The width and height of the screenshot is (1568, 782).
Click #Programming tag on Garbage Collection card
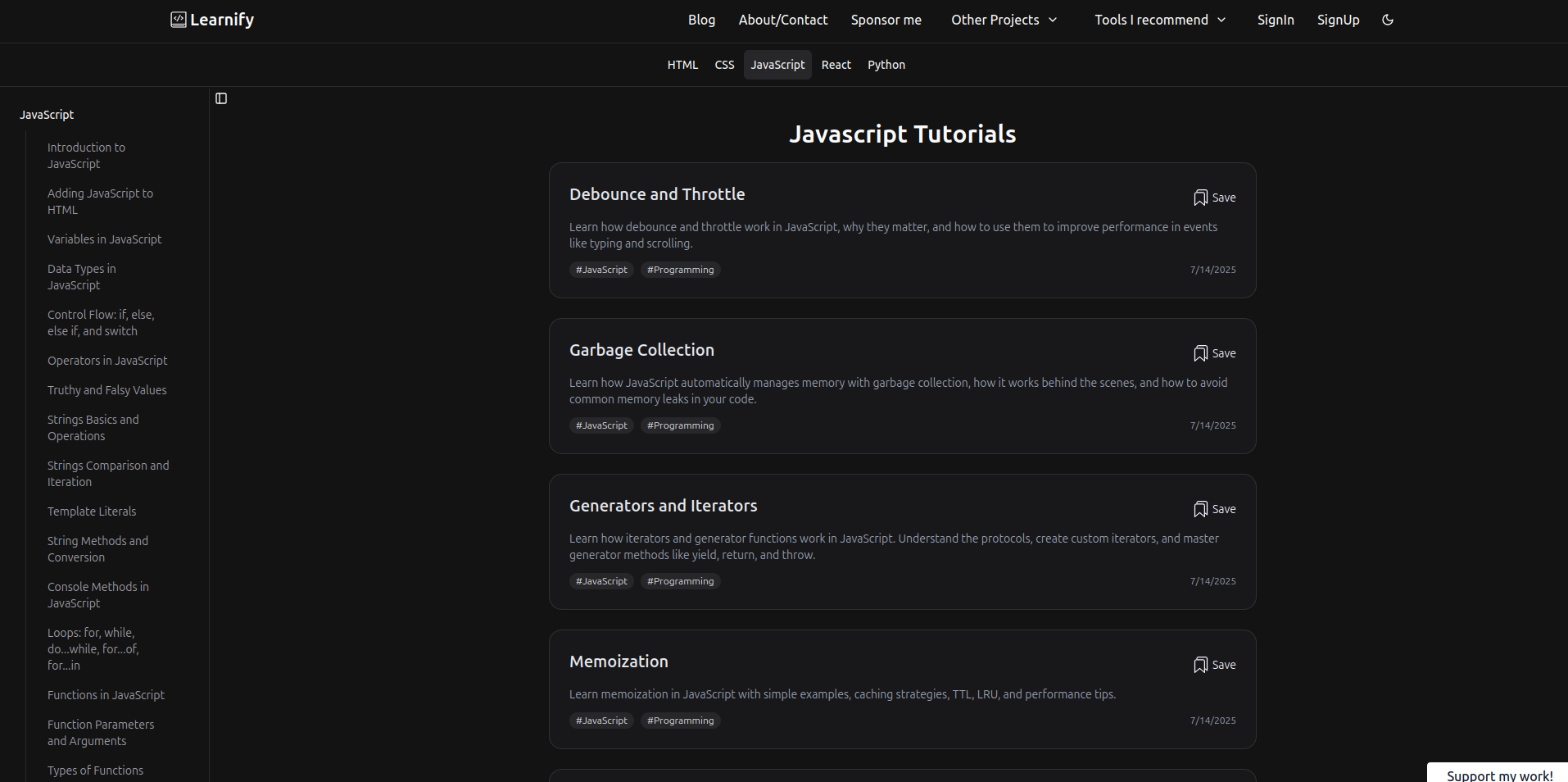click(680, 425)
